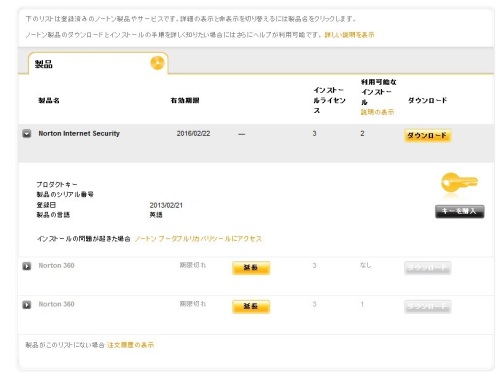The width and height of the screenshot is (500, 382).
Task: Click greyed download button in the Norton 360 row showing 'なし'
Action: [x=428, y=268]
